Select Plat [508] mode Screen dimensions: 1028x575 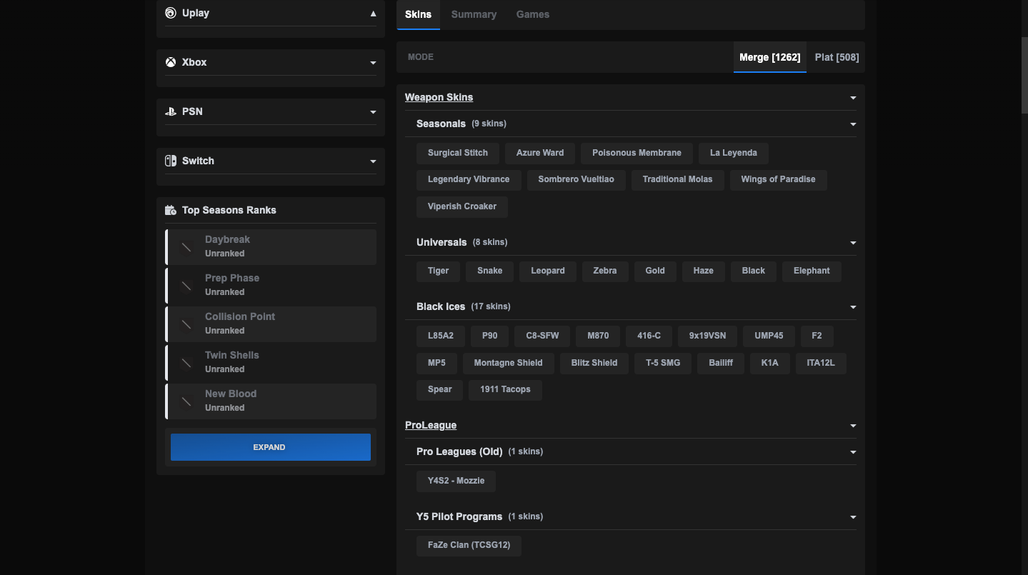pos(837,57)
